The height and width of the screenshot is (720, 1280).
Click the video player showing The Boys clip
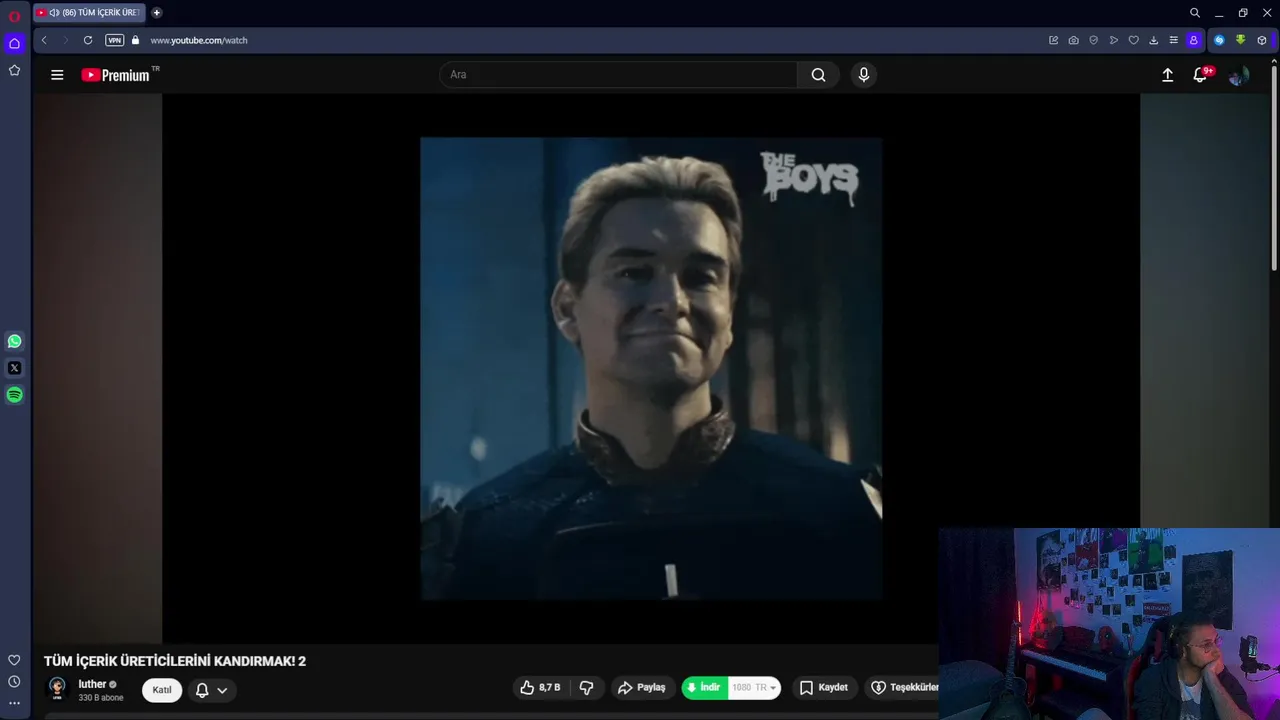[x=651, y=368]
